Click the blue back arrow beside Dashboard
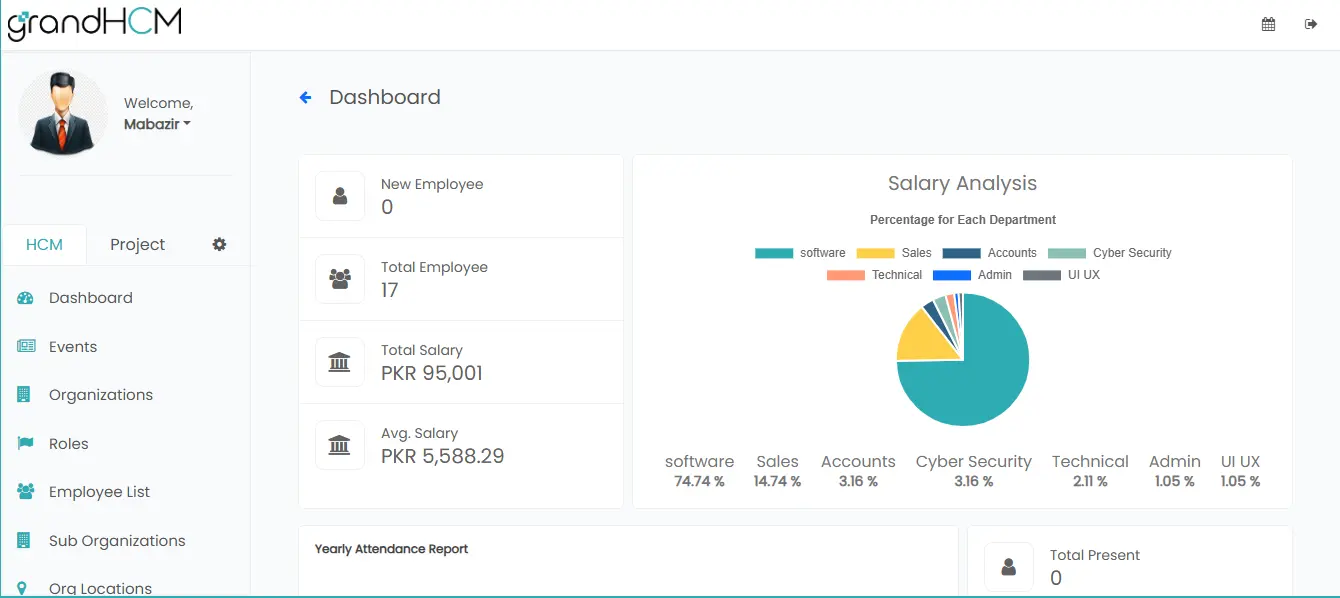The image size is (1340, 598). 306,97
